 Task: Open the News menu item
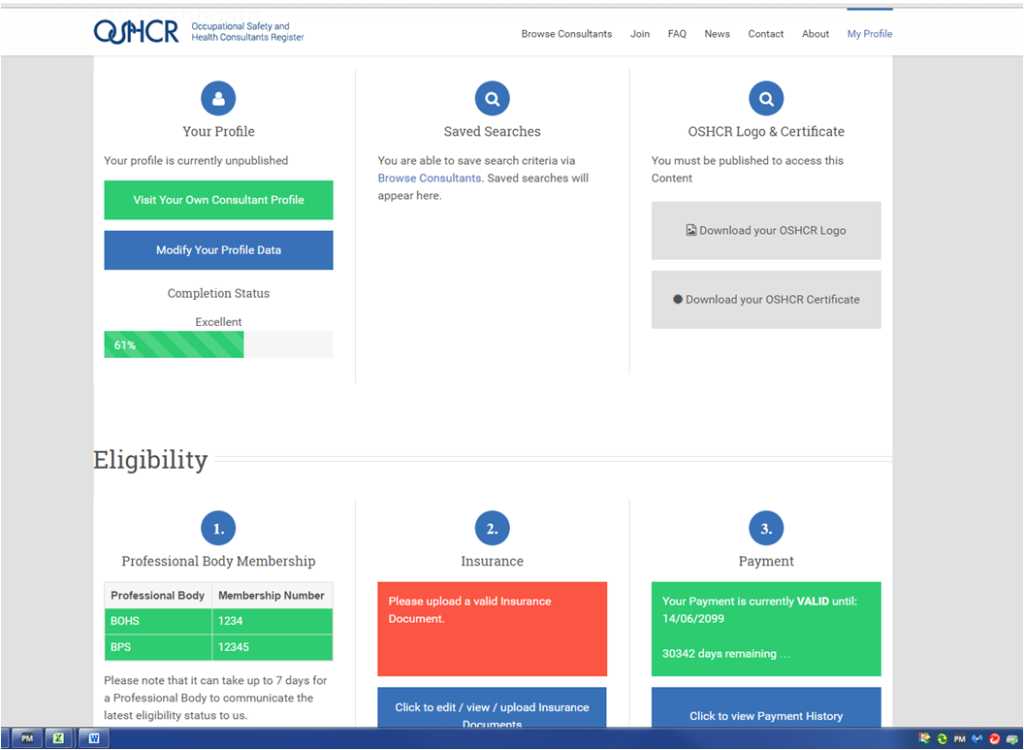pyautogui.click(x=717, y=34)
